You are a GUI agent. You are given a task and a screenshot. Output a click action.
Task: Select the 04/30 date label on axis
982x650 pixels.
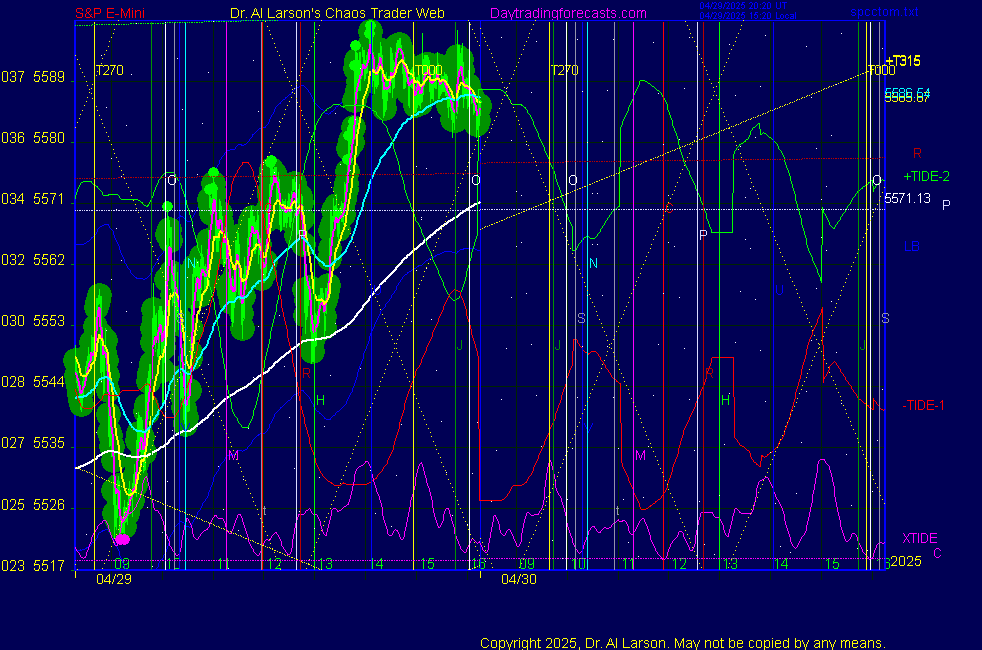(520, 578)
